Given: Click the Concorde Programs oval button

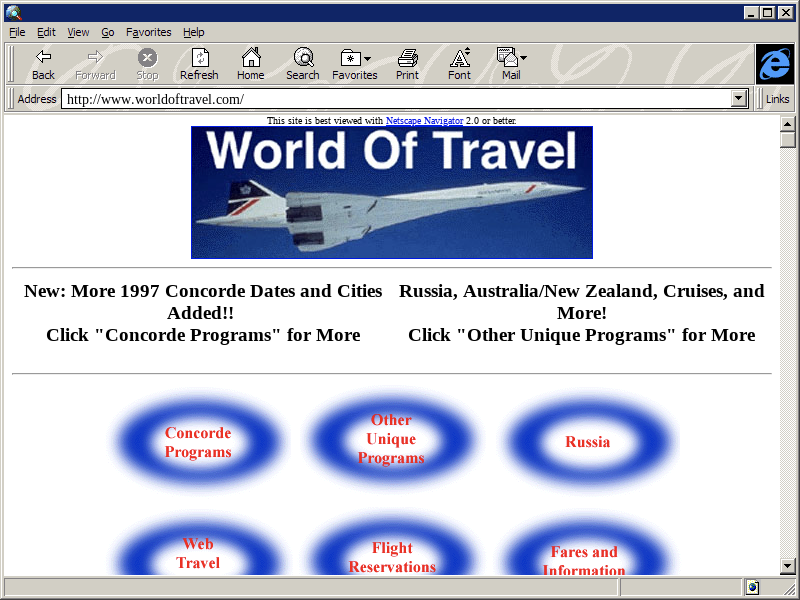Looking at the screenshot, I should click(x=198, y=442).
